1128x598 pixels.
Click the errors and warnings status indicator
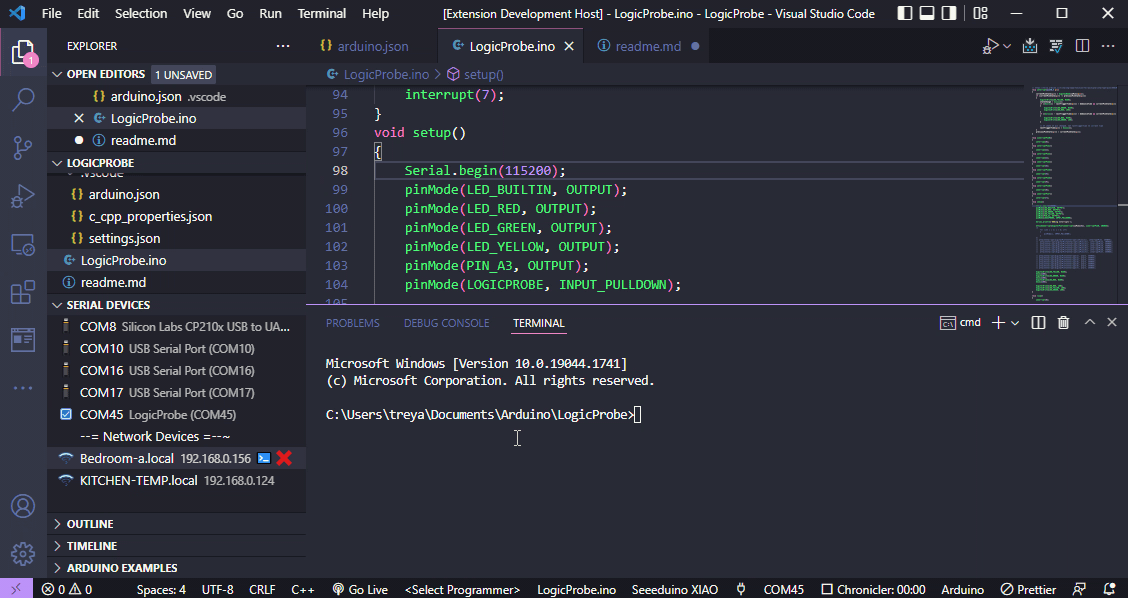[x=66, y=589]
